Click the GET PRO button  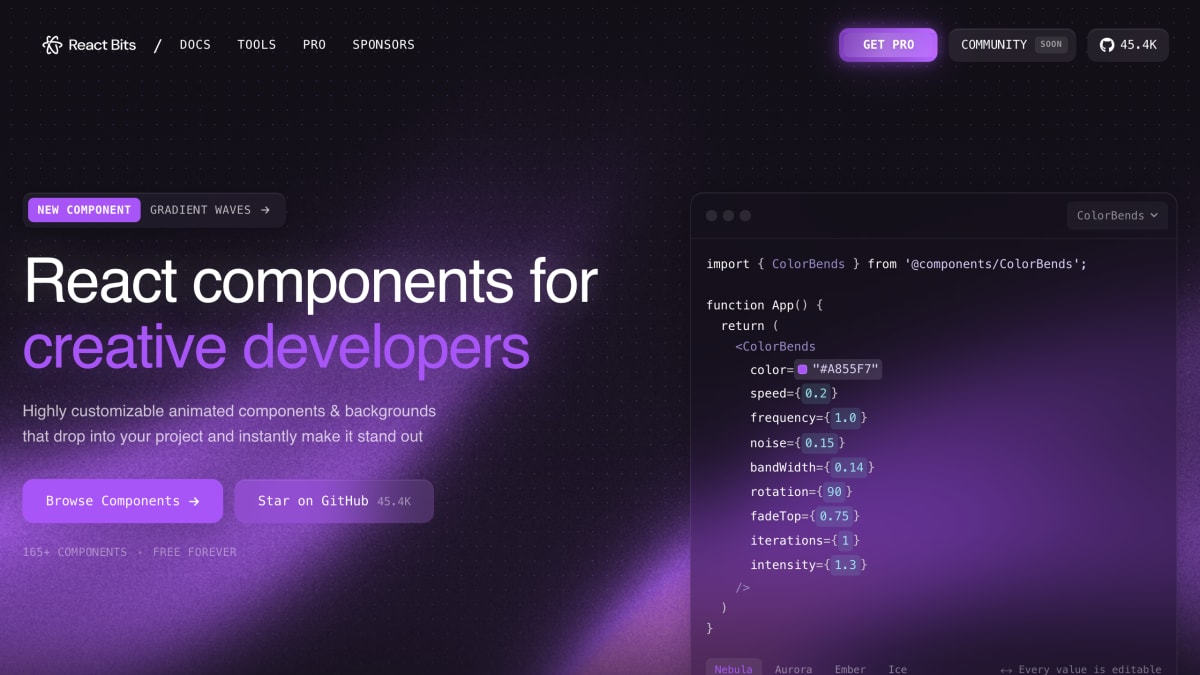[x=888, y=45]
